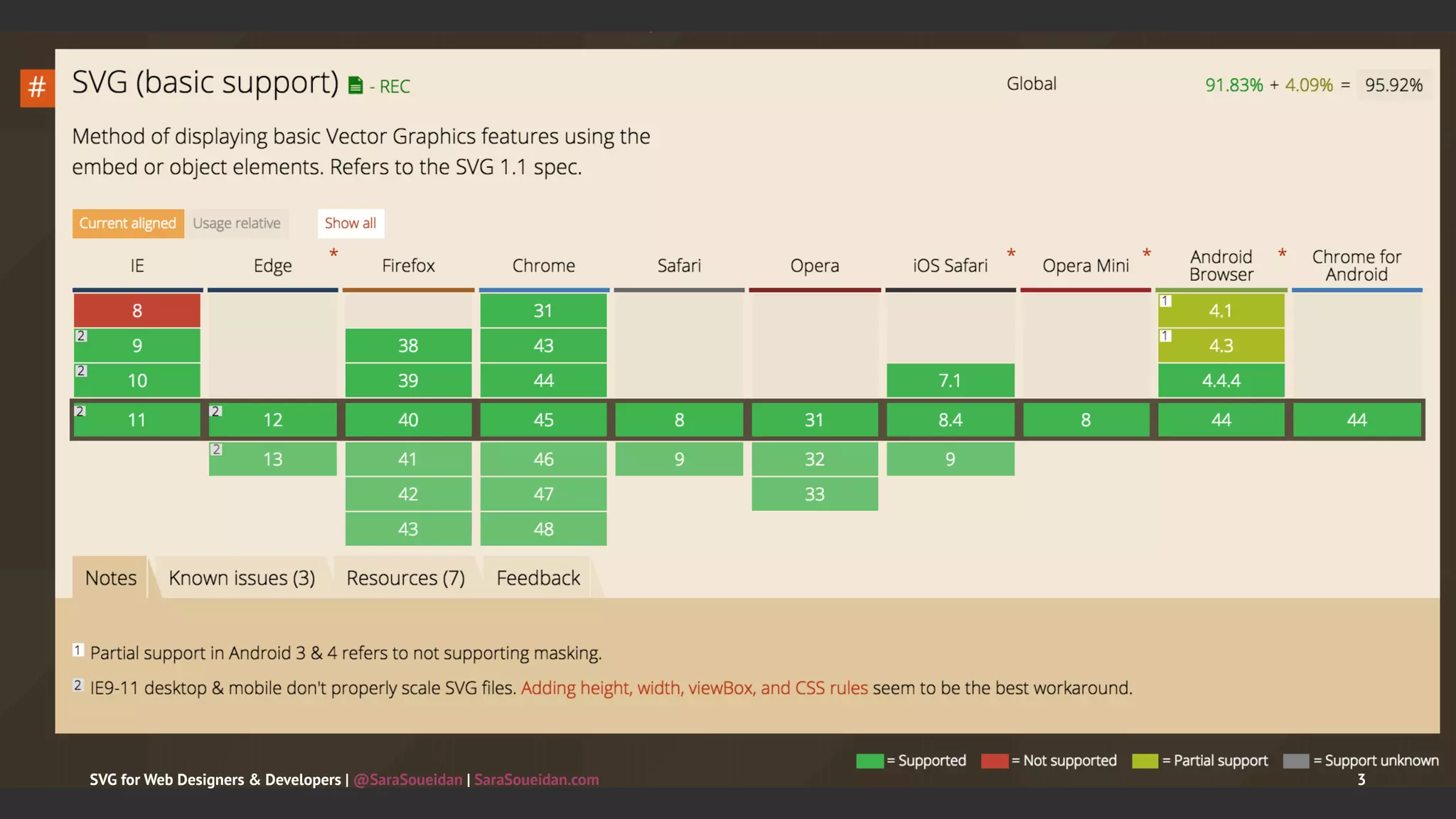Enable the Current aligned view
1456x819 pixels.
(x=128, y=223)
